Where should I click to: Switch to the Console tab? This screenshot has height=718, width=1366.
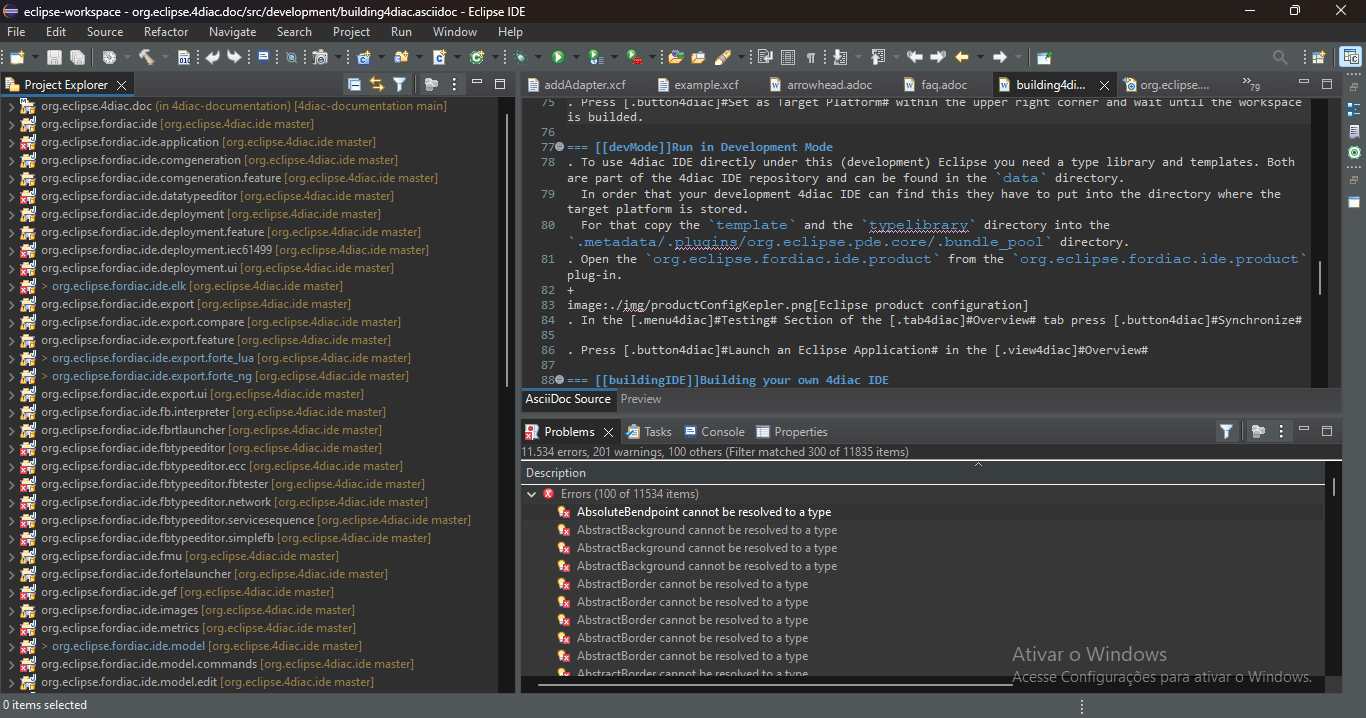(x=714, y=432)
